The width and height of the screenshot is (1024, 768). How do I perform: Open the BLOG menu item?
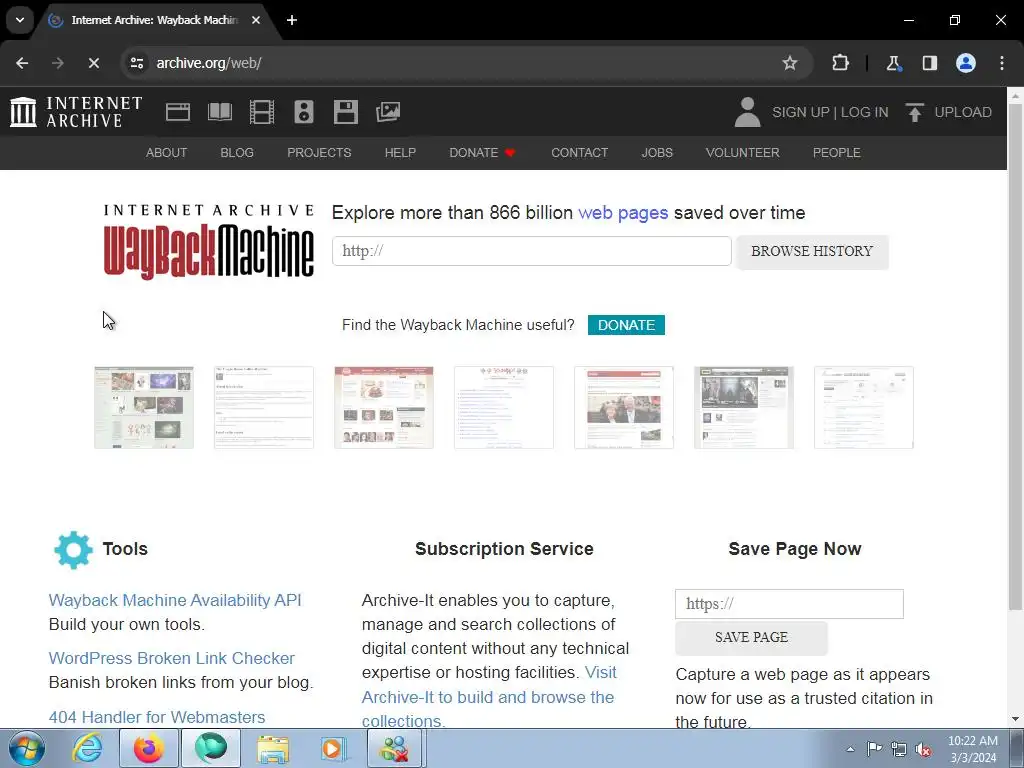click(237, 153)
